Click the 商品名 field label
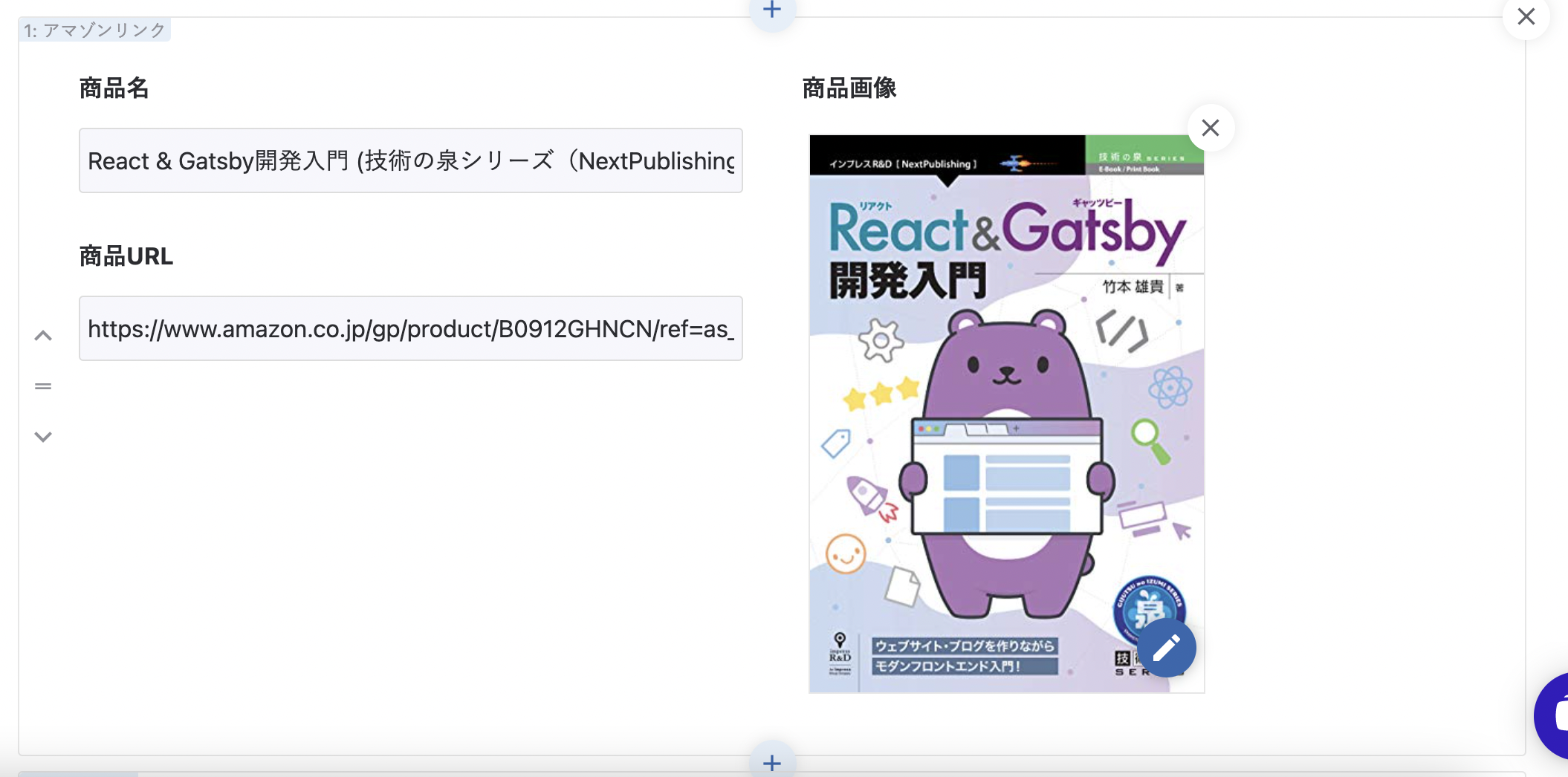 [114, 88]
